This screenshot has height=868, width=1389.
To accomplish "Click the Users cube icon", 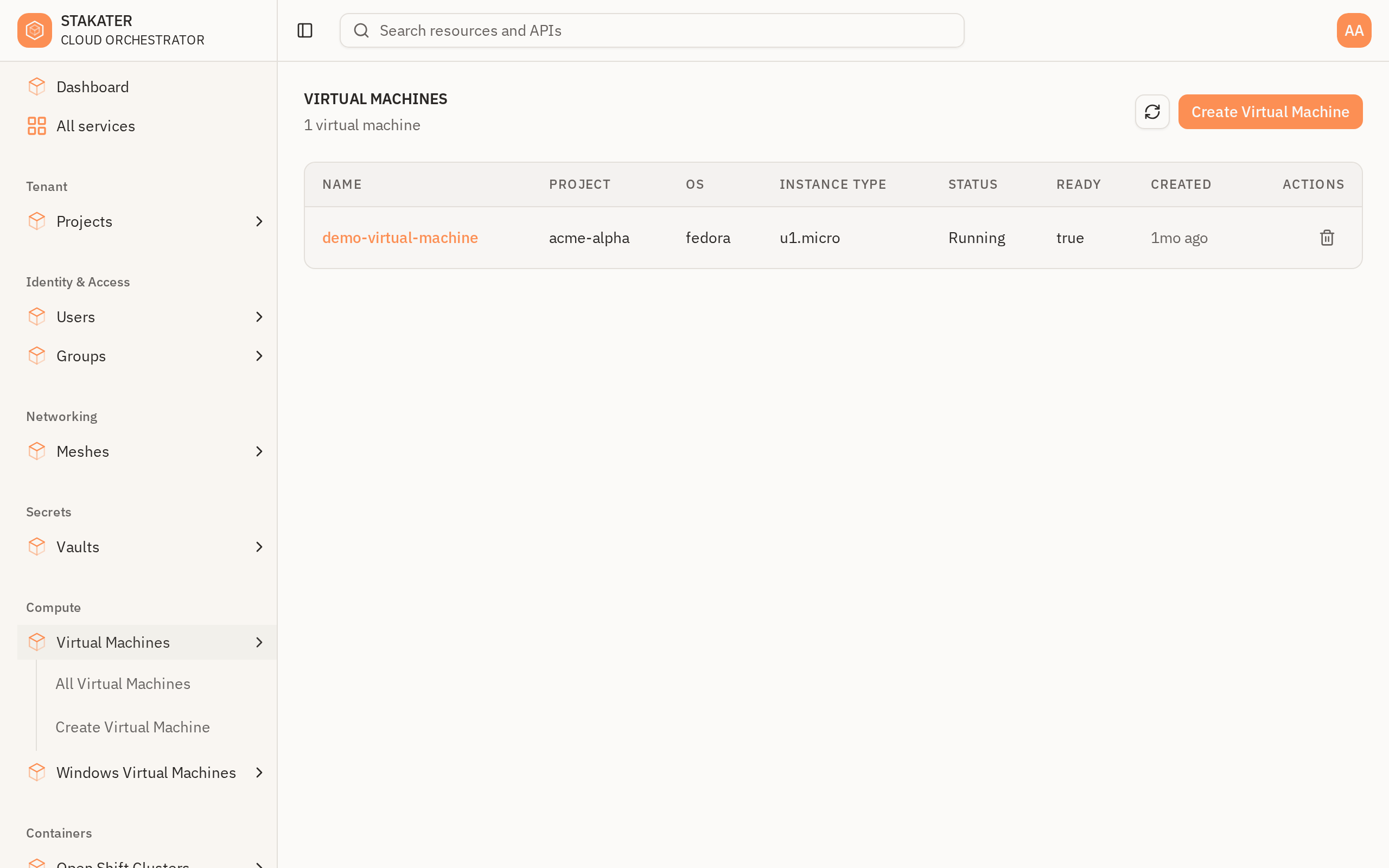I will pos(37,316).
